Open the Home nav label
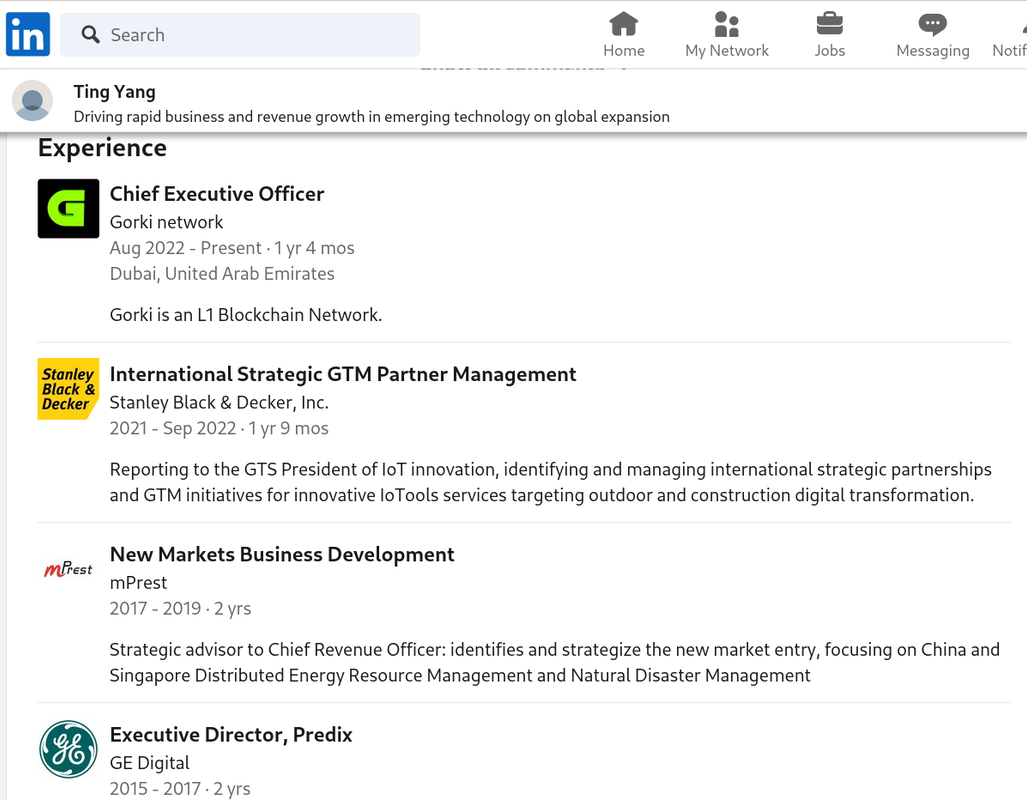 pyautogui.click(x=624, y=50)
